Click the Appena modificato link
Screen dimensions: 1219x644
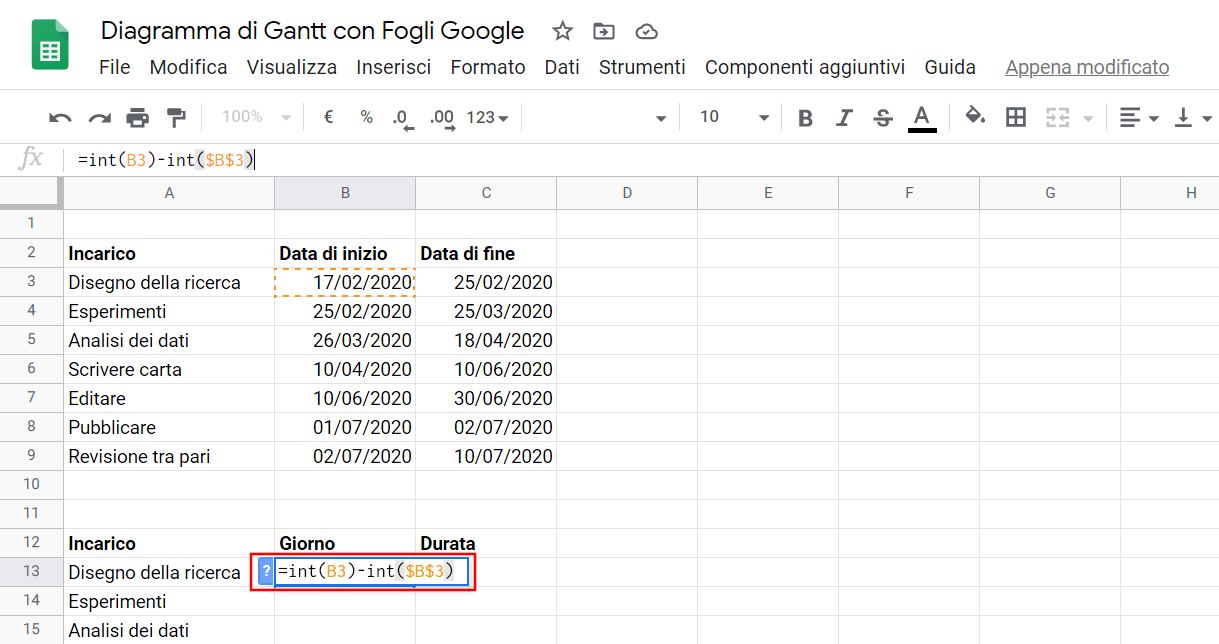click(x=1087, y=67)
